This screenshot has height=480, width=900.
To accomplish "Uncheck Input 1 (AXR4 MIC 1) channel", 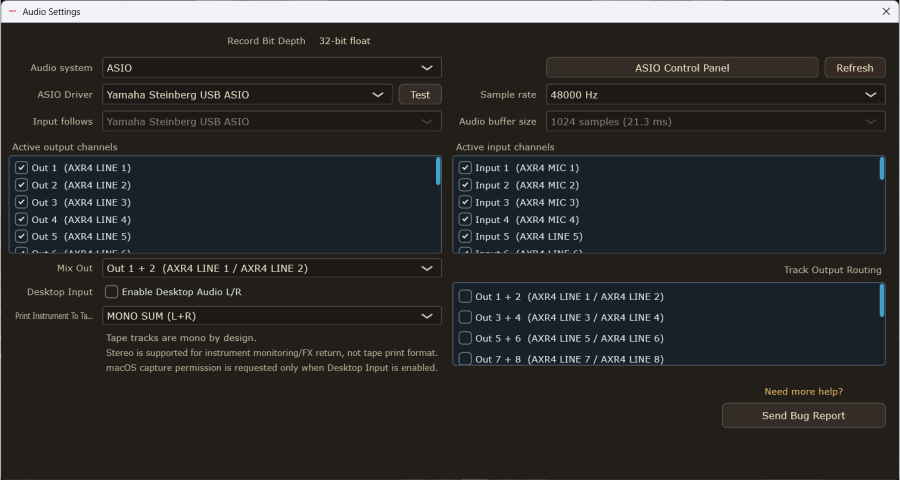I will 465,168.
